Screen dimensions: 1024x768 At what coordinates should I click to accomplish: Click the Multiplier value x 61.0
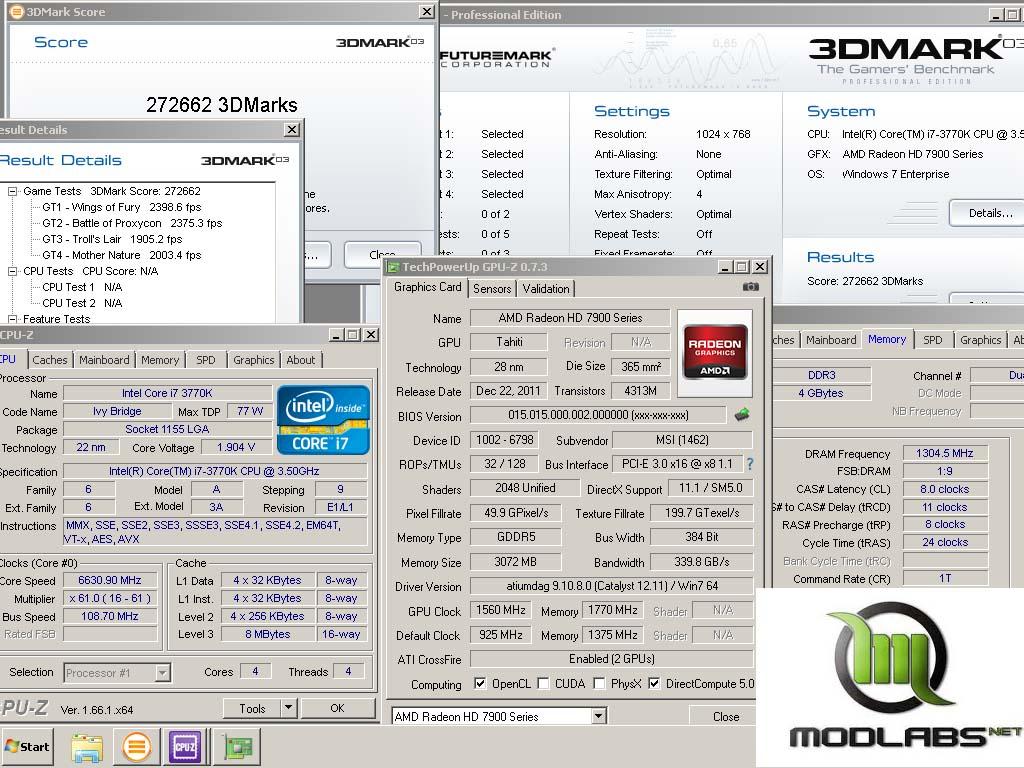pos(110,598)
